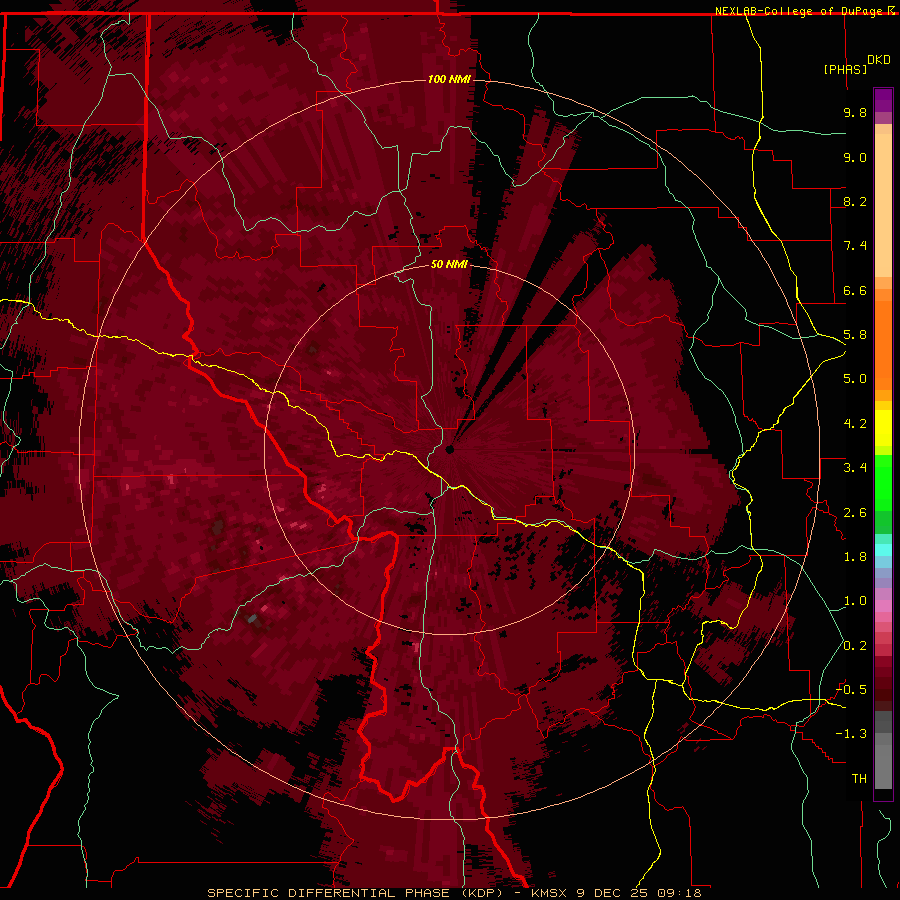This screenshot has width=900, height=900.
Task: Click the 7.4 legend value
Action: pos(855,246)
